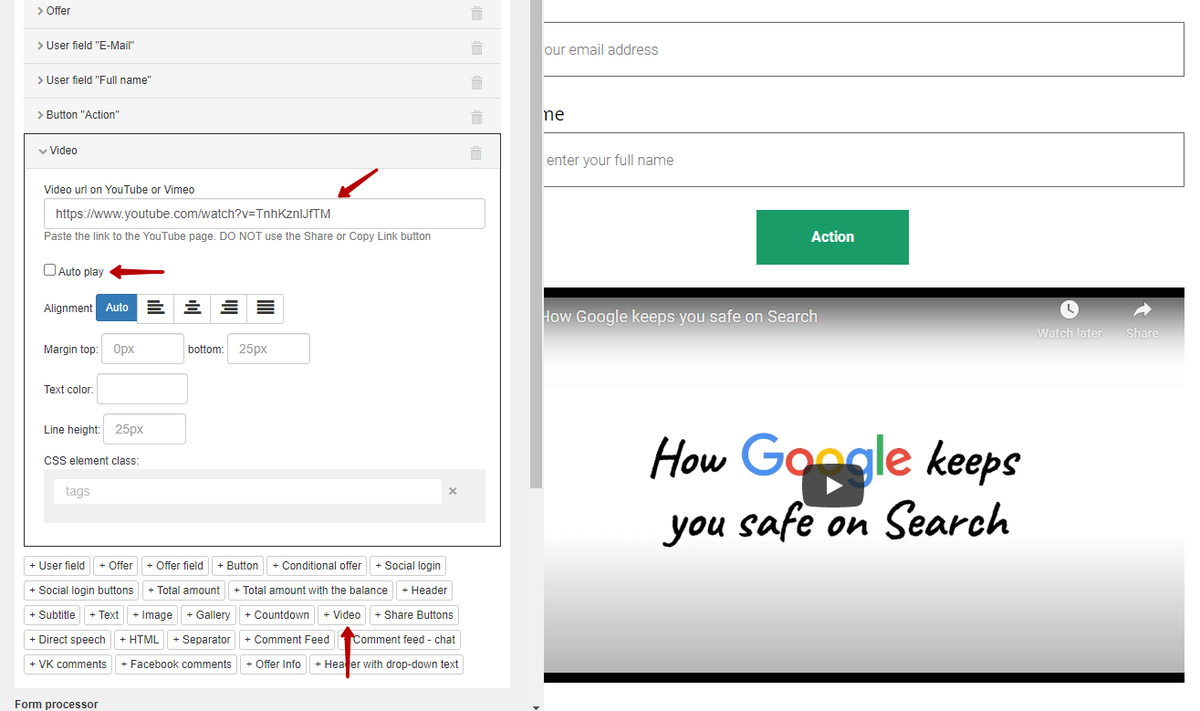This screenshot has width=1200, height=711.
Task: Add a Conditional offer element
Action: (317, 566)
